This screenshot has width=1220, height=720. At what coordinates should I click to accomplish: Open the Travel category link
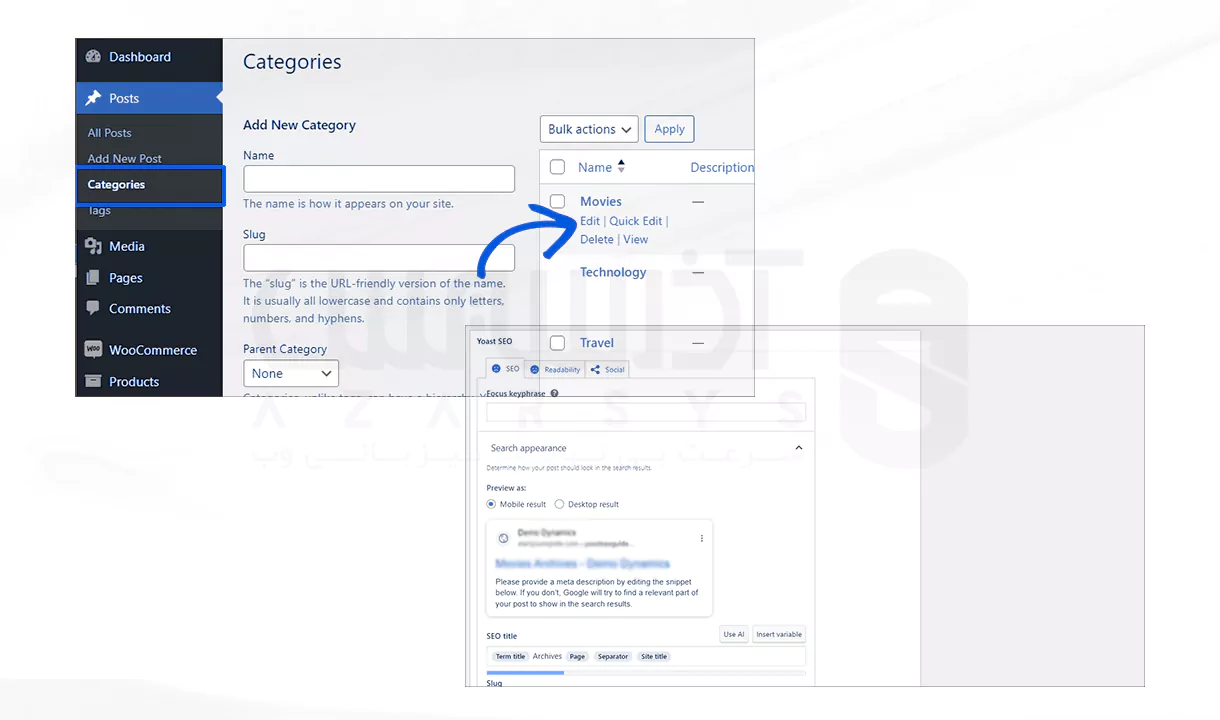click(x=597, y=343)
